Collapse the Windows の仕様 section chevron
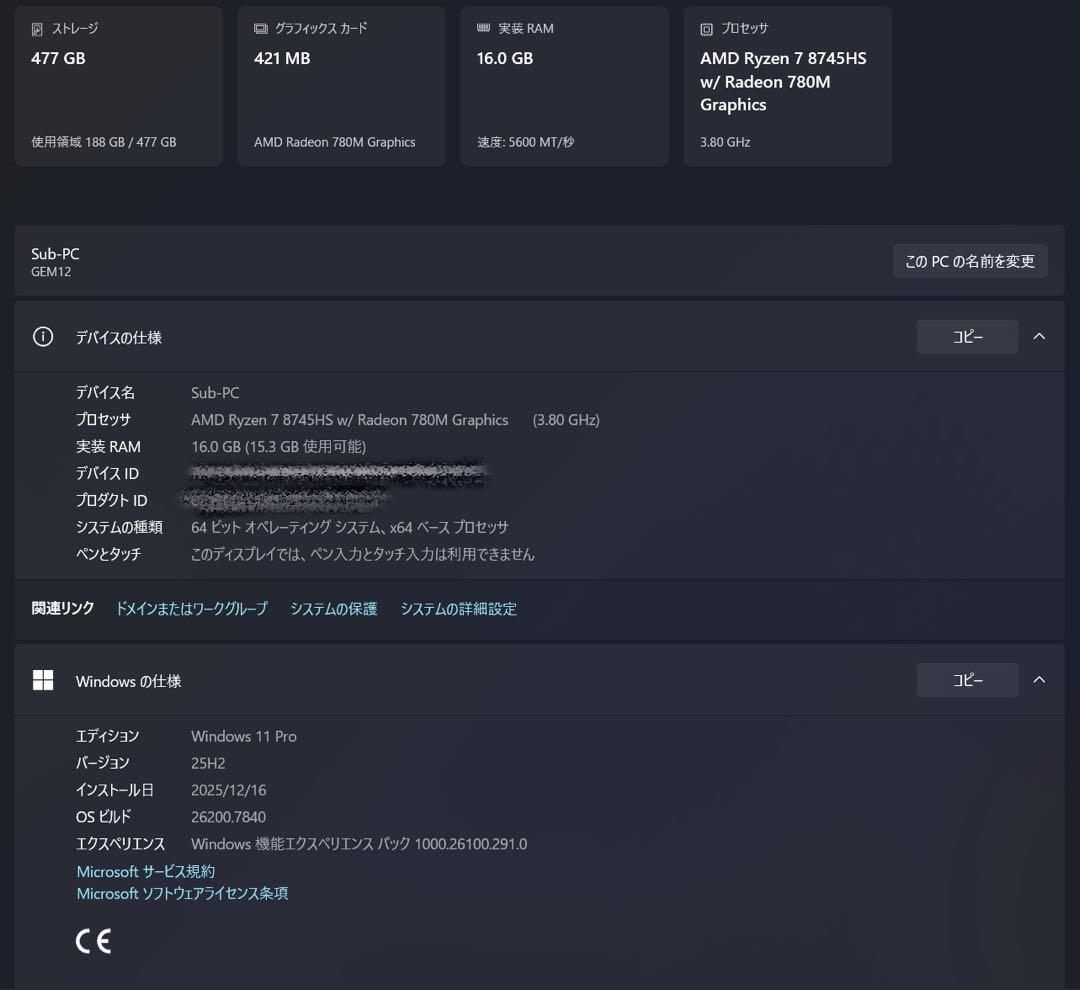 pyautogui.click(x=1039, y=680)
